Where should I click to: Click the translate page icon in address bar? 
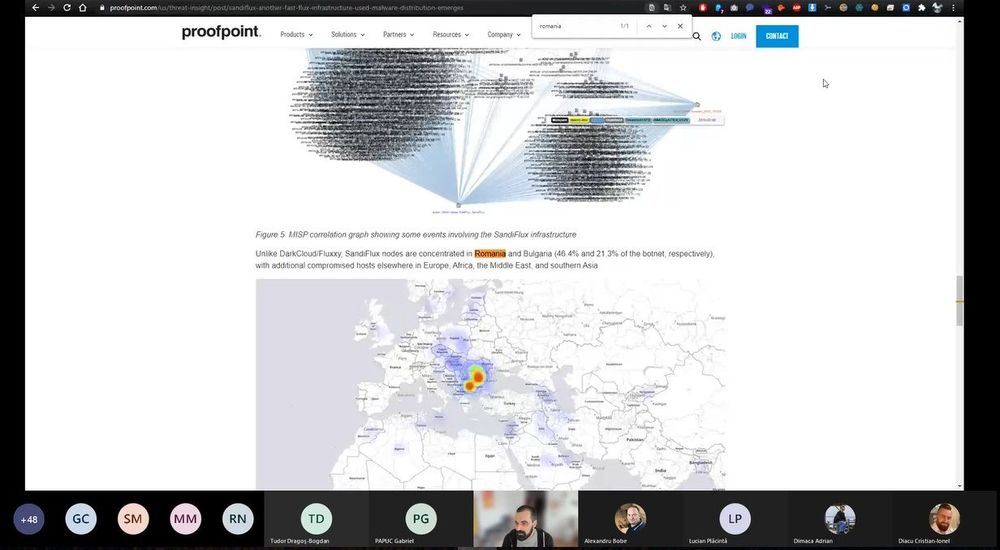(x=667, y=8)
